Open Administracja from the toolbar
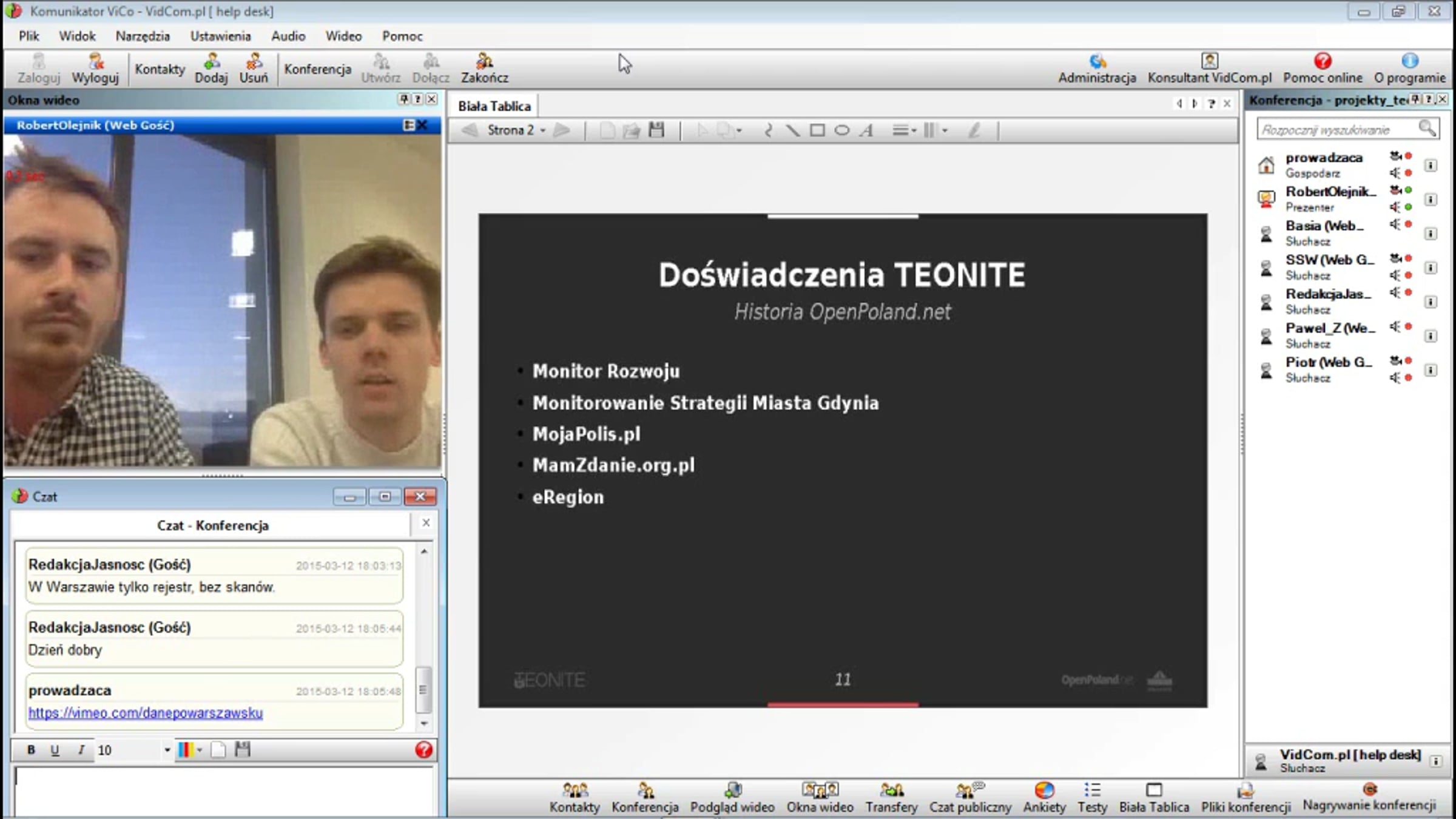The width and height of the screenshot is (1456, 819). [1097, 68]
